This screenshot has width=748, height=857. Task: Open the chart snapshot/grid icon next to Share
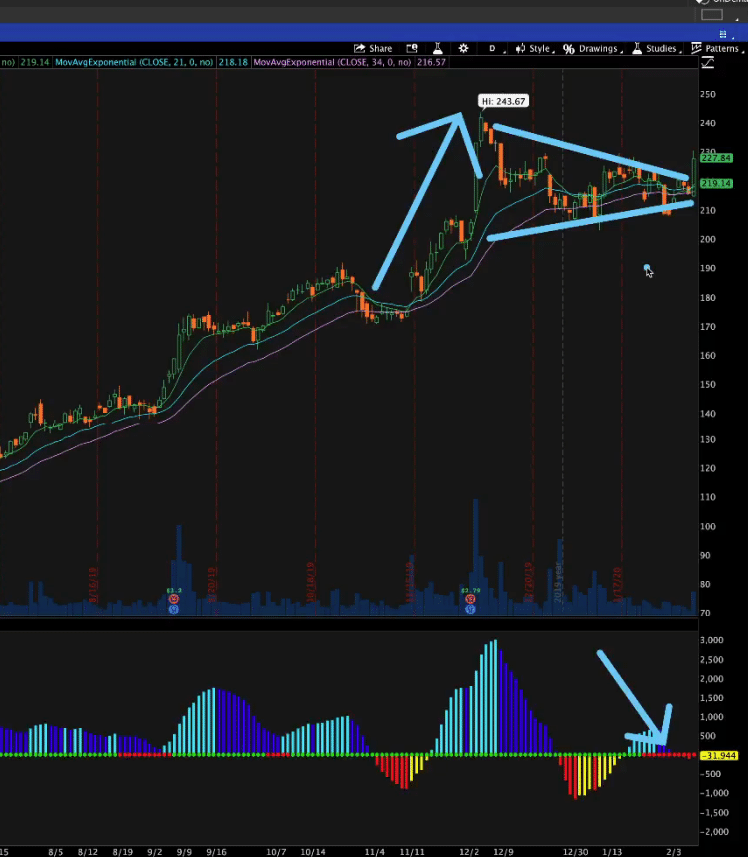coord(412,49)
